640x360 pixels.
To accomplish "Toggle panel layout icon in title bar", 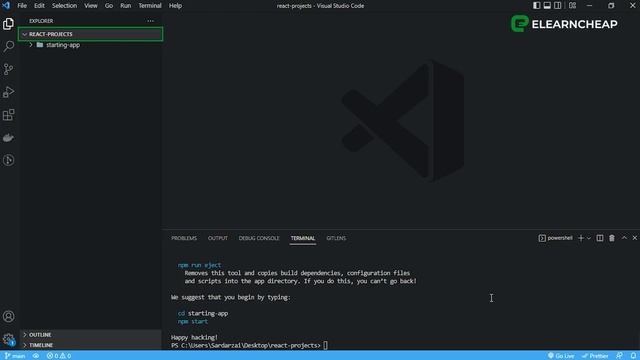I will [x=547, y=5].
